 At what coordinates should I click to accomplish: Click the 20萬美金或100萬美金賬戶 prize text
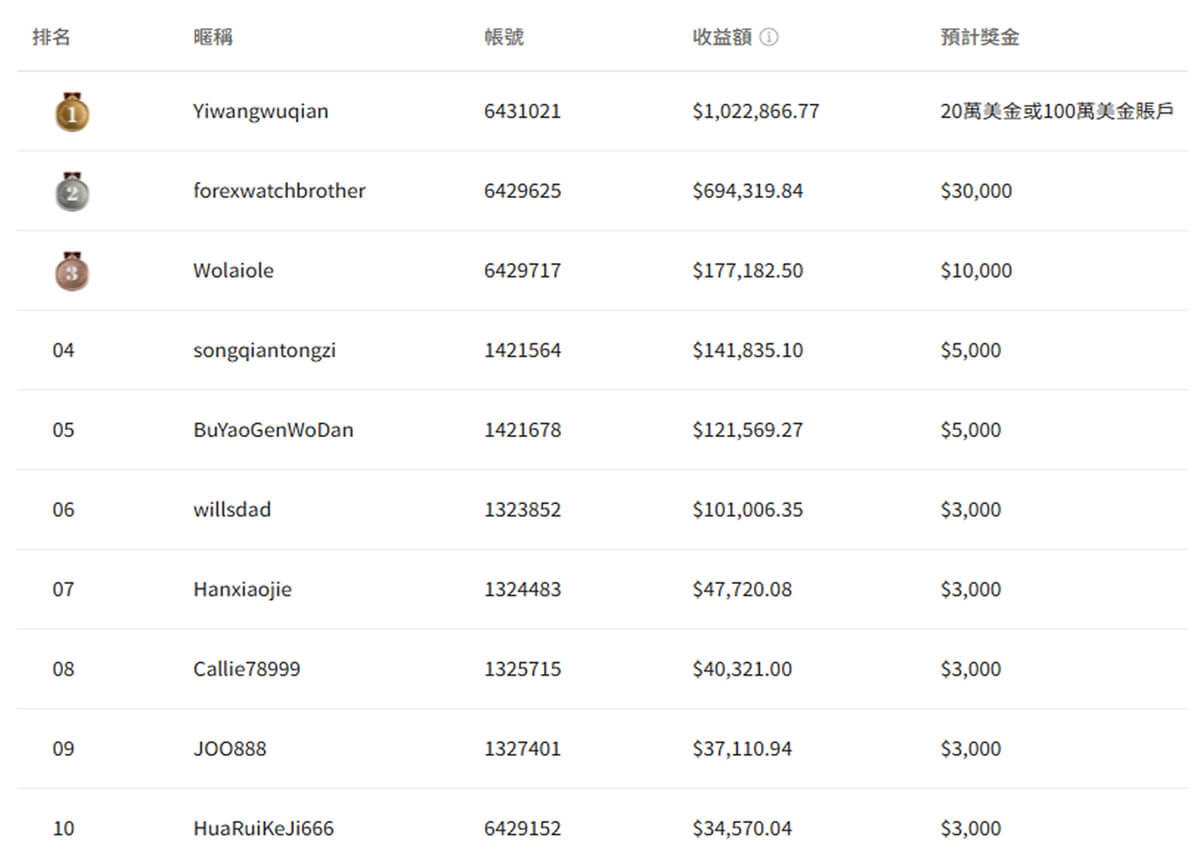[1057, 112]
